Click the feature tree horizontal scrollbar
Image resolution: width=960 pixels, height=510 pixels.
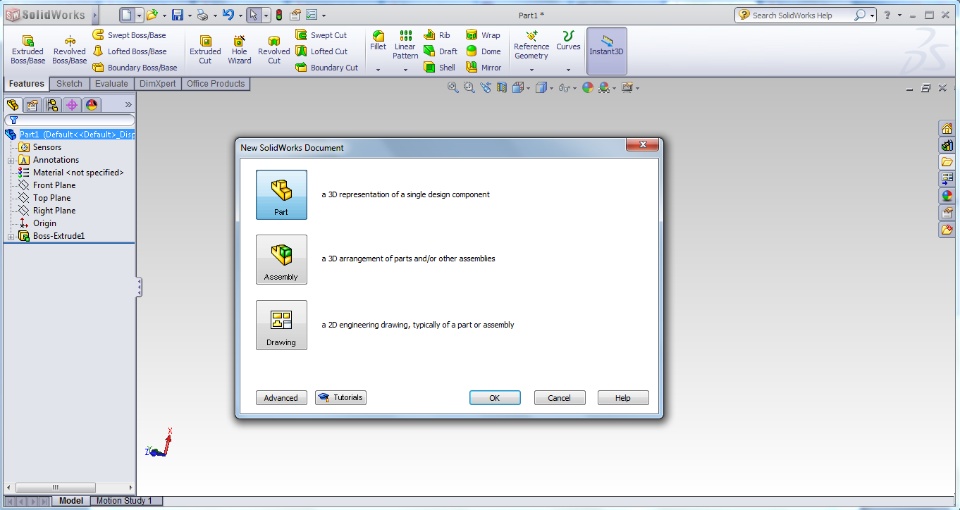pos(69,487)
